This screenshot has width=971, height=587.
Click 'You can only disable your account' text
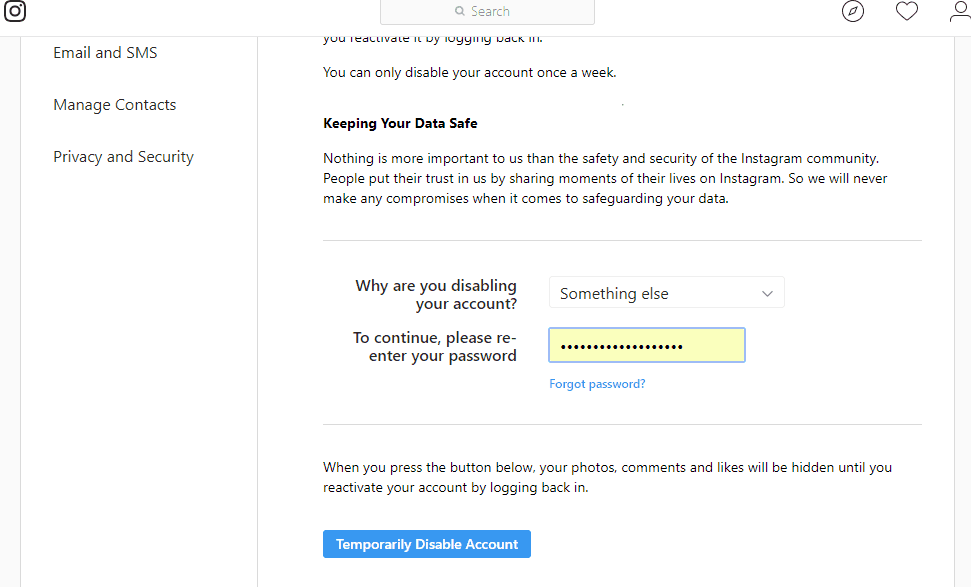pos(469,73)
